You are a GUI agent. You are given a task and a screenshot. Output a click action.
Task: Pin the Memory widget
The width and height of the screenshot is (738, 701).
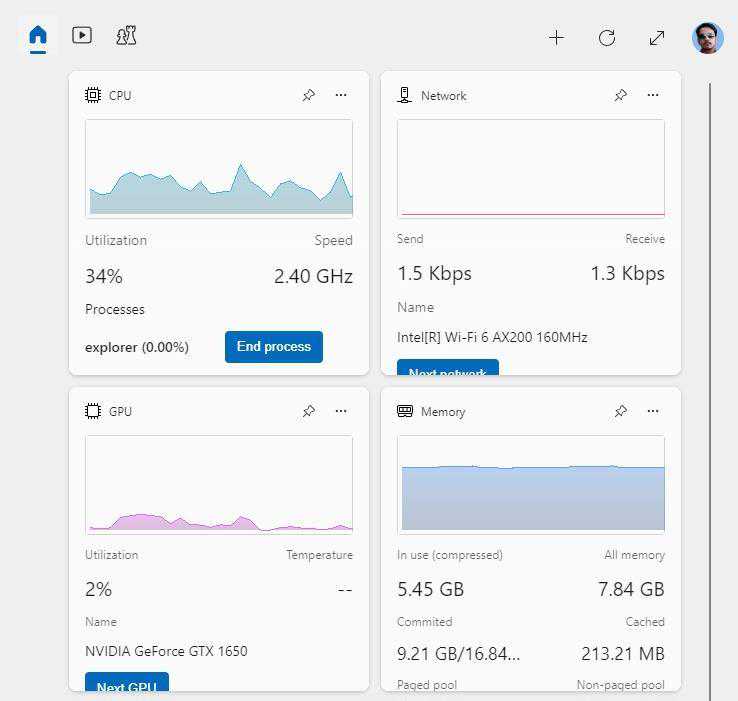[621, 411]
